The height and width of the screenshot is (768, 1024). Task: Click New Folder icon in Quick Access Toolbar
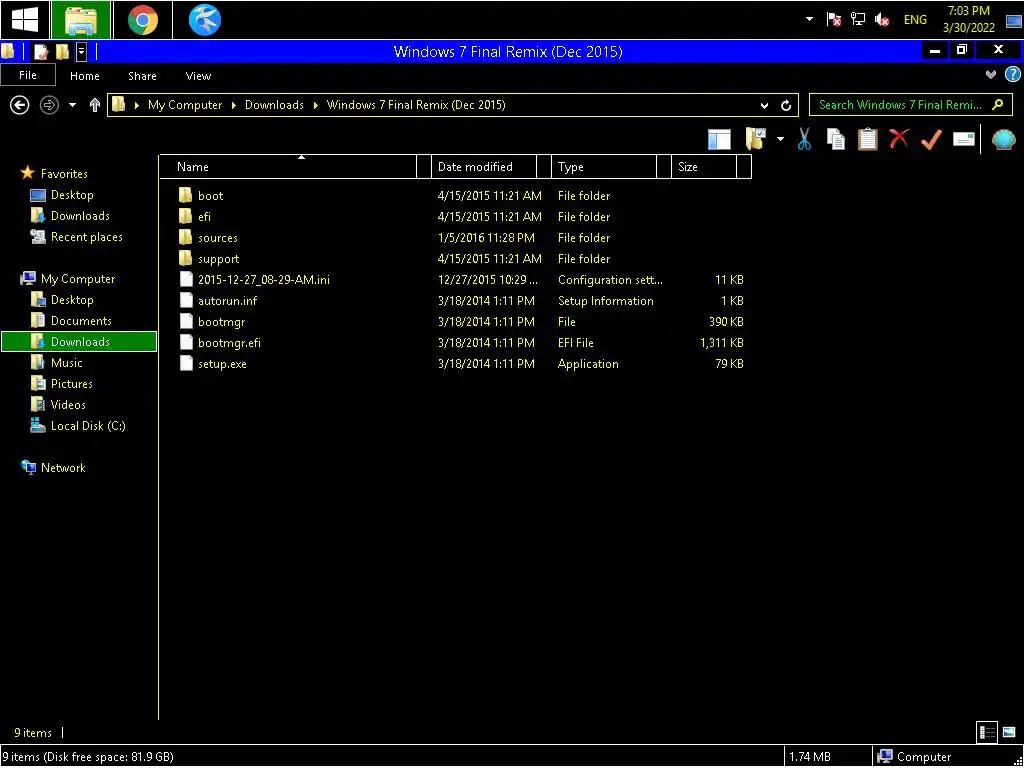tap(62, 52)
